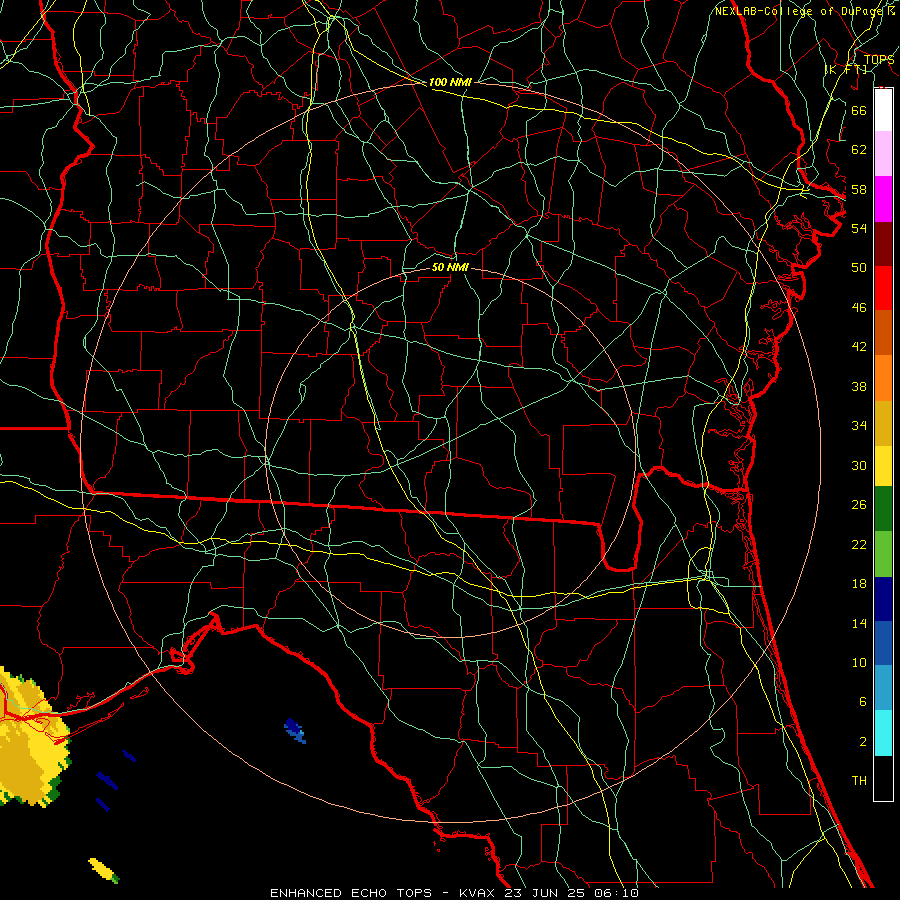This screenshot has height=900, width=900.
Task: Click the navy blue legend swatch
Action: click(x=883, y=599)
